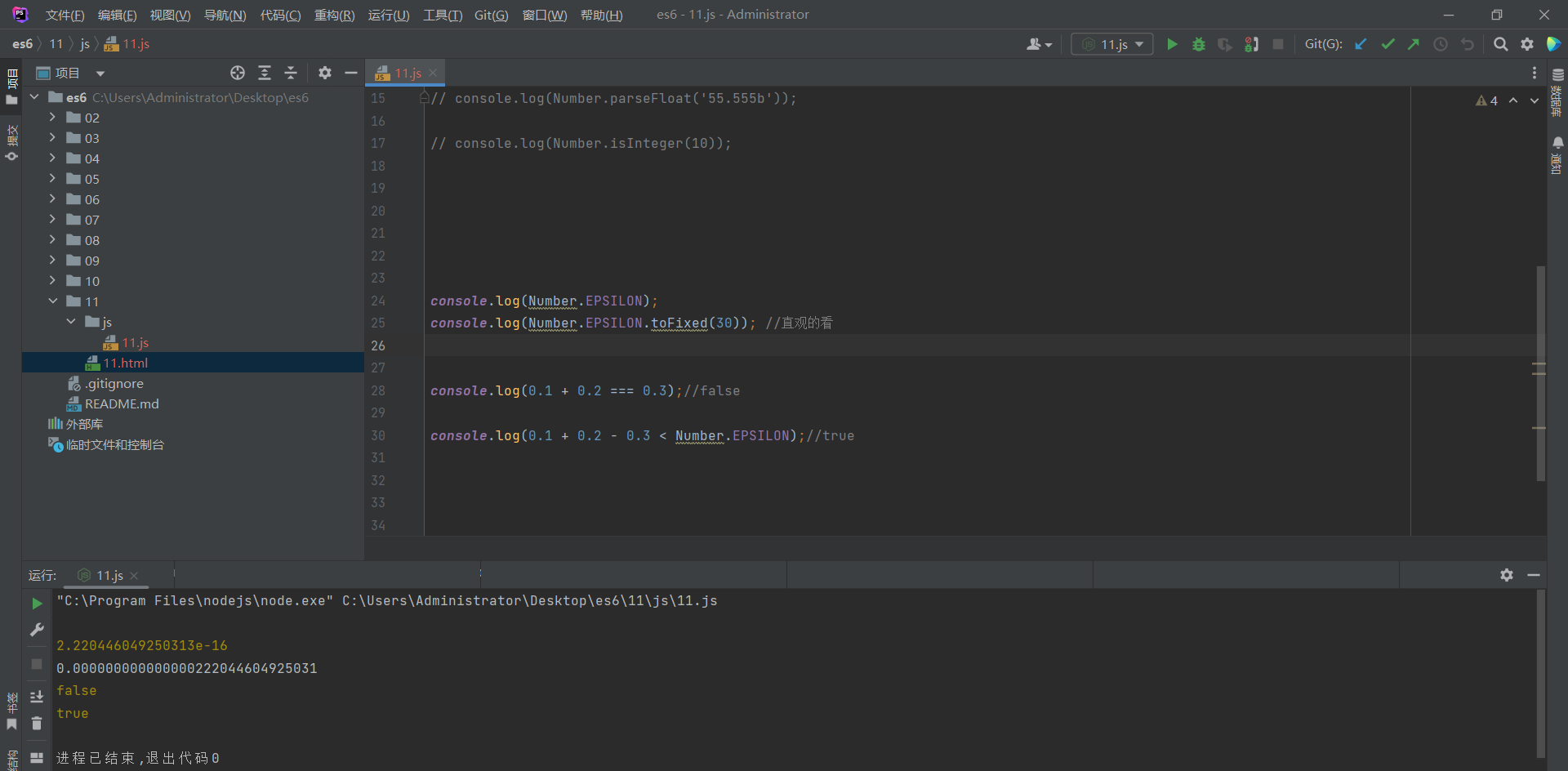The height and width of the screenshot is (771, 1568).
Task: Go to next highlighted warning arrow
Action: point(1535,100)
